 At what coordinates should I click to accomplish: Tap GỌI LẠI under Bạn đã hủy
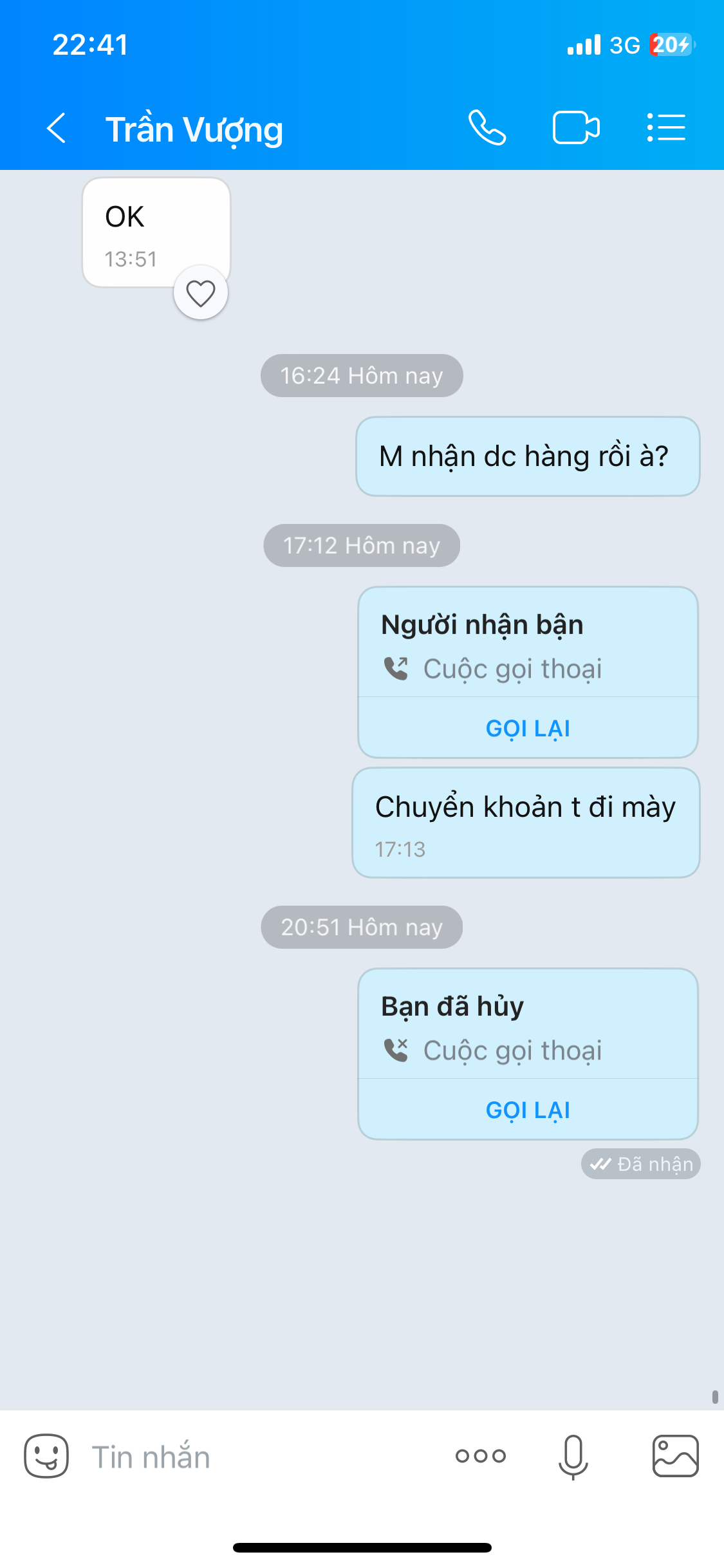click(528, 1110)
